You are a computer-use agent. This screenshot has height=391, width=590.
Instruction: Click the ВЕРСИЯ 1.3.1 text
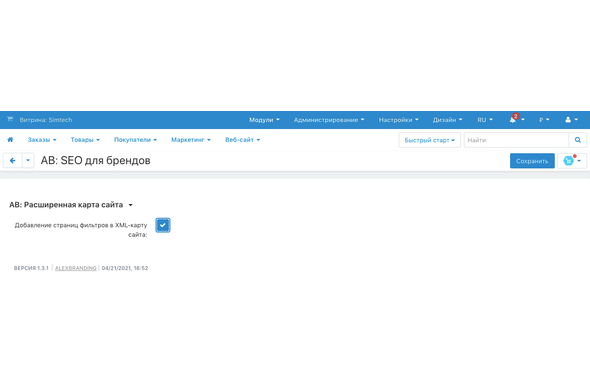click(x=31, y=268)
